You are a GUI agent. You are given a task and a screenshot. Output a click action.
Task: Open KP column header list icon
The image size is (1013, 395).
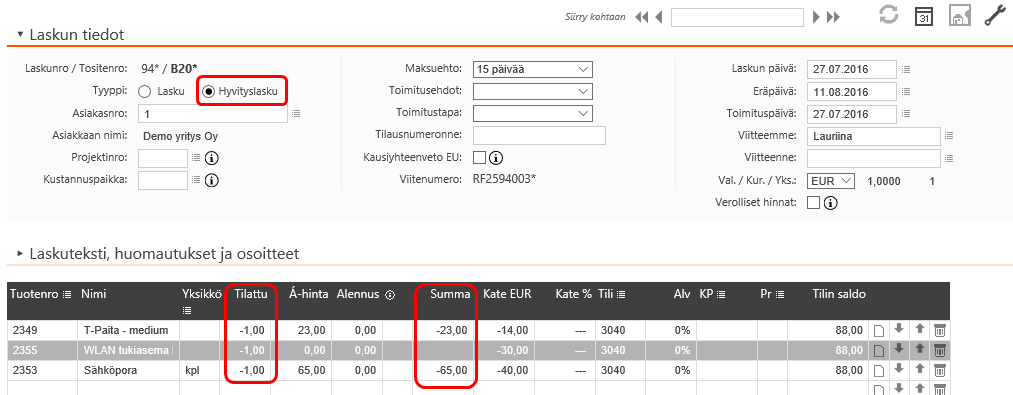[x=721, y=295]
